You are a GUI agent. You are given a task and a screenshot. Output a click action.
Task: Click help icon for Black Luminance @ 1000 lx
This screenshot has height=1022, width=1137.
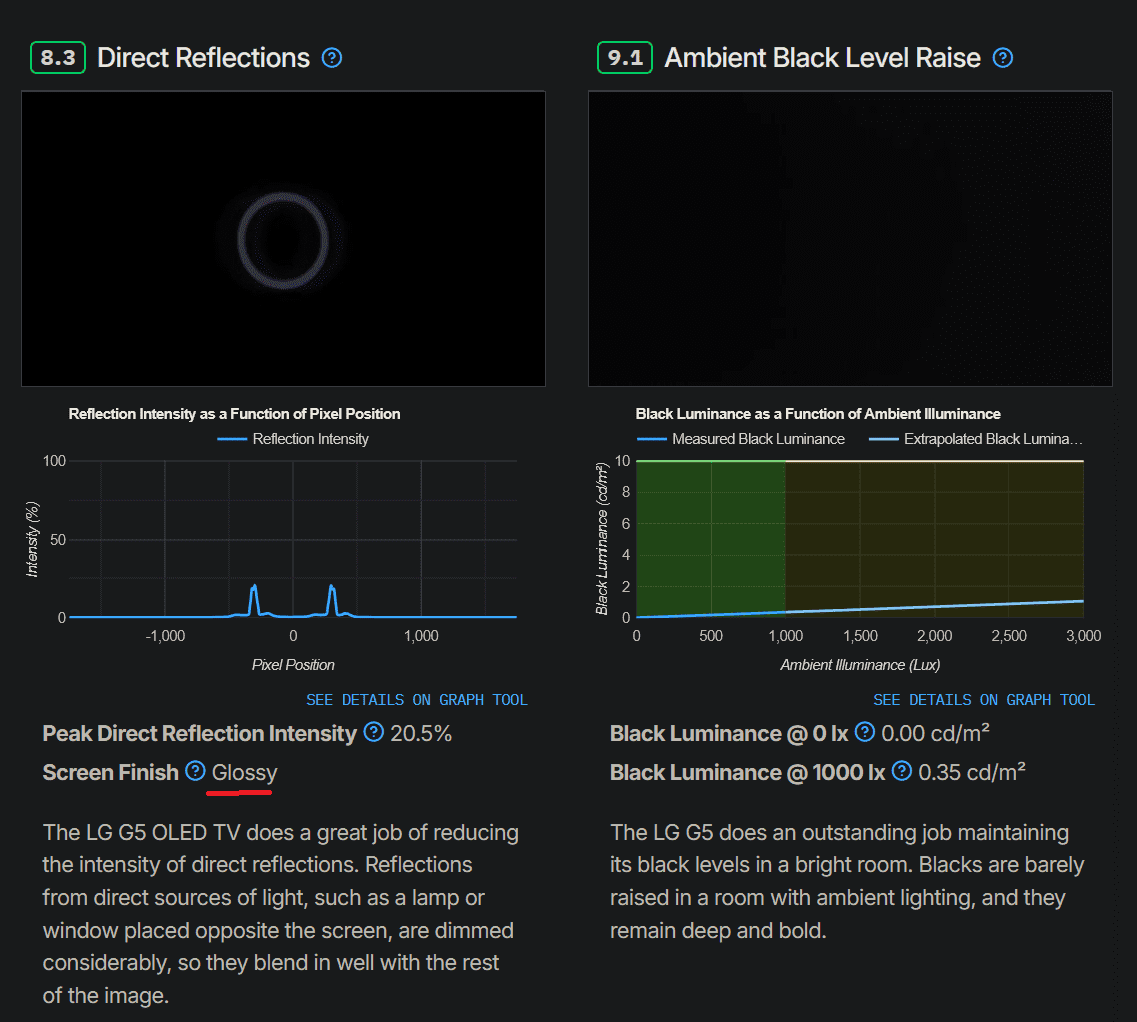pyautogui.click(x=902, y=772)
